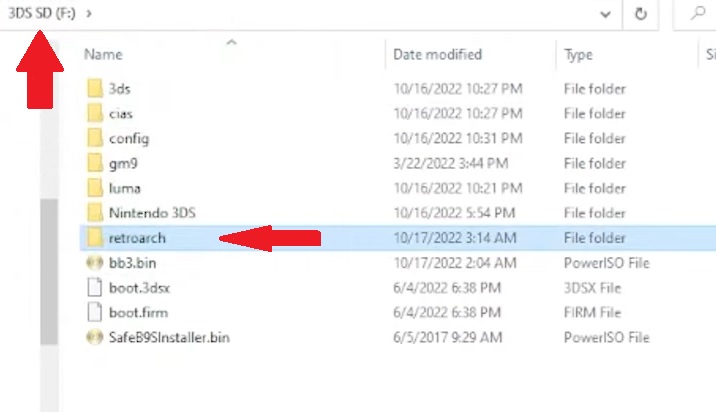The image size is (716, 412).
Task: Select the retroarch folder name
Action: 137,238
